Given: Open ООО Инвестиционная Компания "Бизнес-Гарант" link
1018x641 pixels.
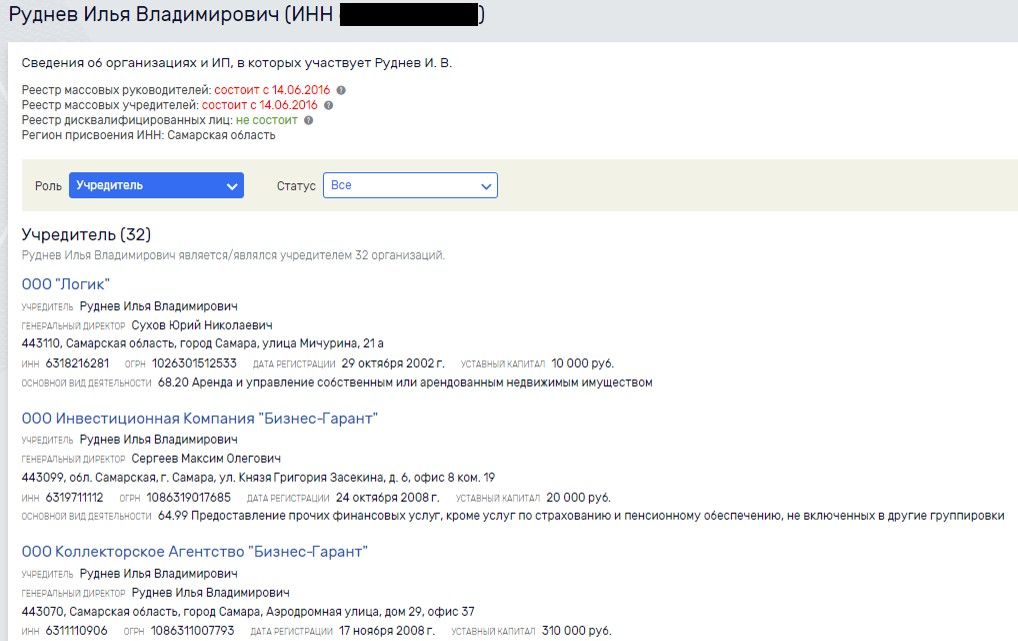Looking at the screenshot, I should click(x=199, y=418).
